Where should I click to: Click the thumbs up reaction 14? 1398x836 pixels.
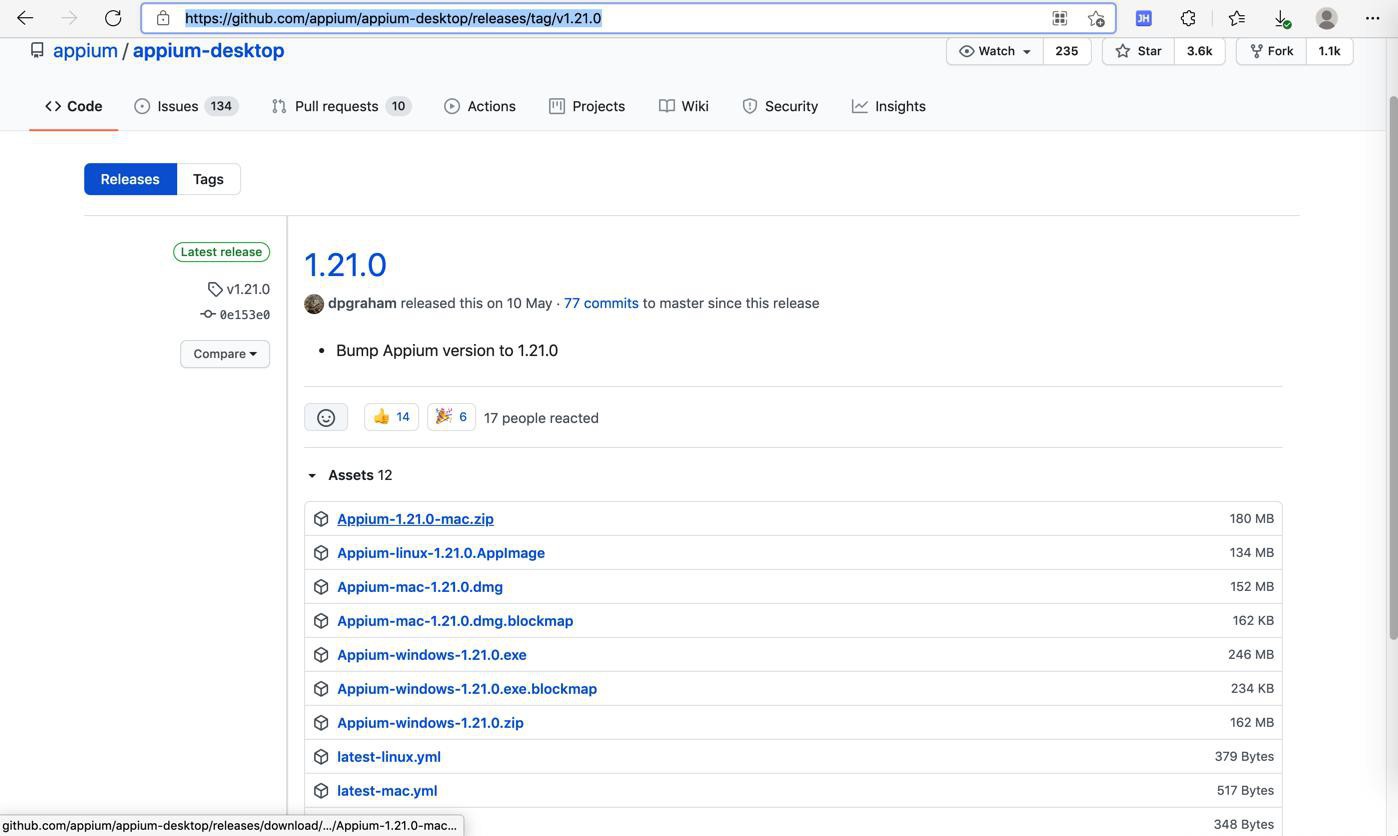391,417
